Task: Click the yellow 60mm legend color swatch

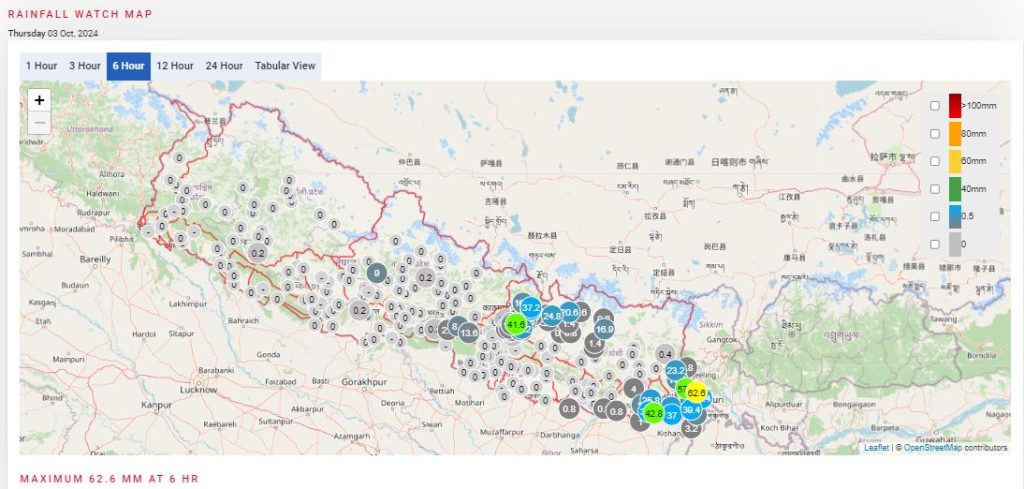Action: (x=954, y=161)
